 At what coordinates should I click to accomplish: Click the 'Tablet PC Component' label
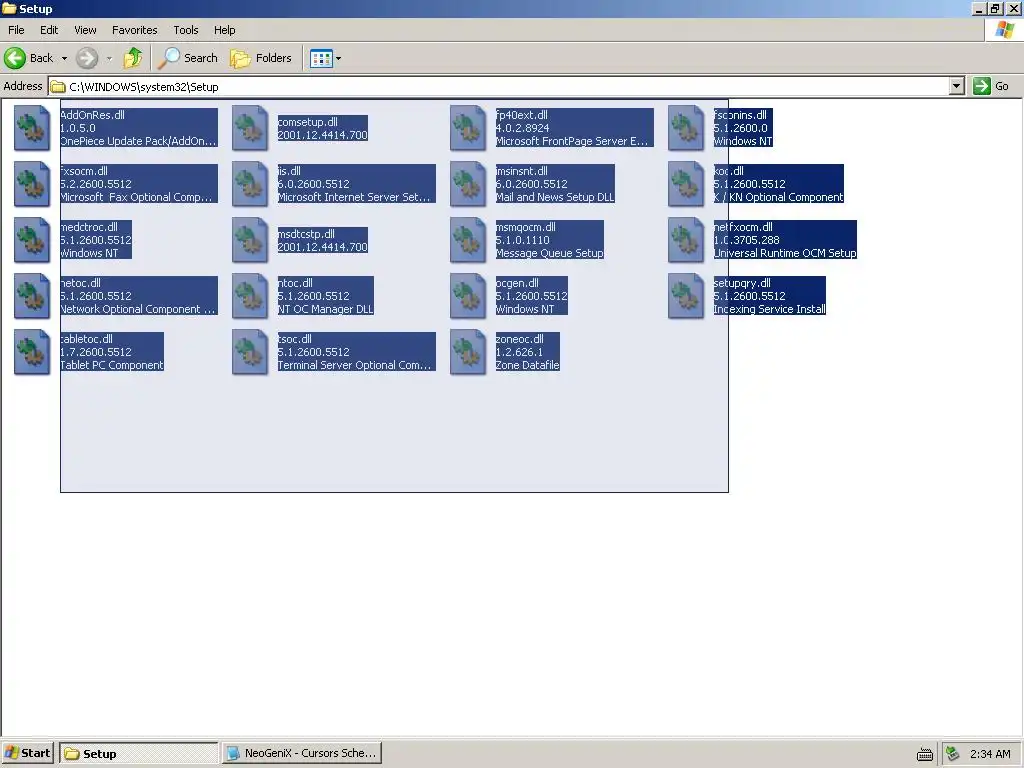pos(112,366)
